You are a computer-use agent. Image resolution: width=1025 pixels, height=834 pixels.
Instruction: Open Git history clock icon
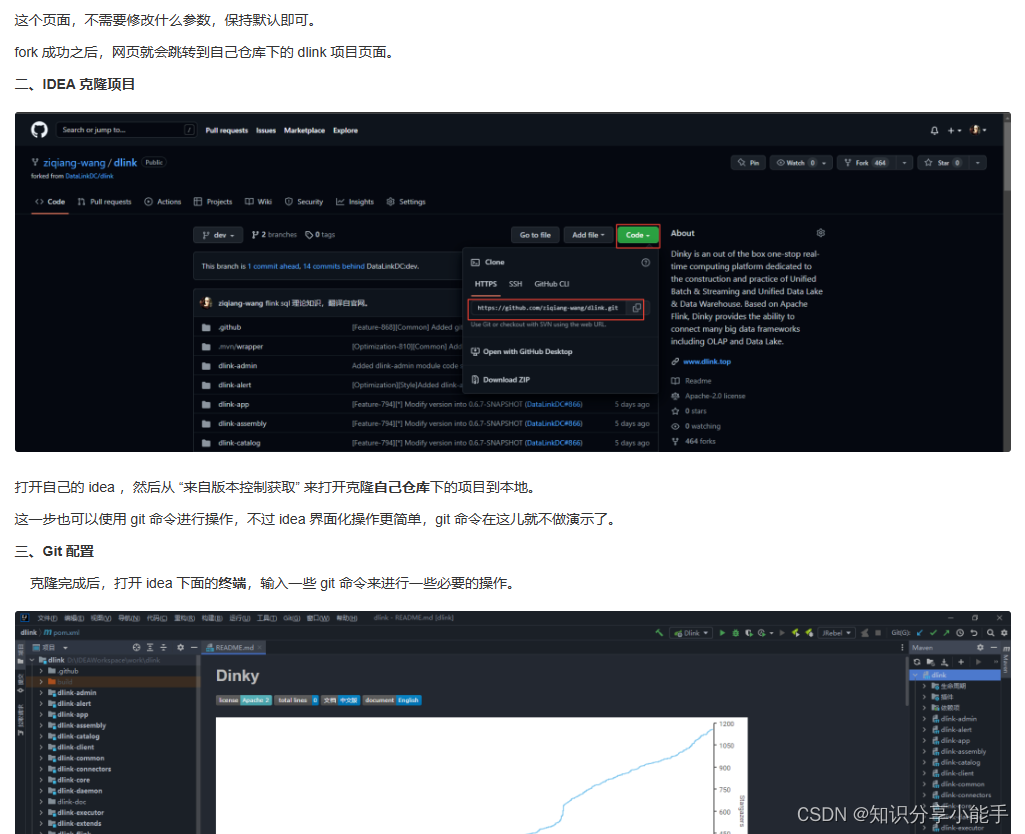click(960, 633)
